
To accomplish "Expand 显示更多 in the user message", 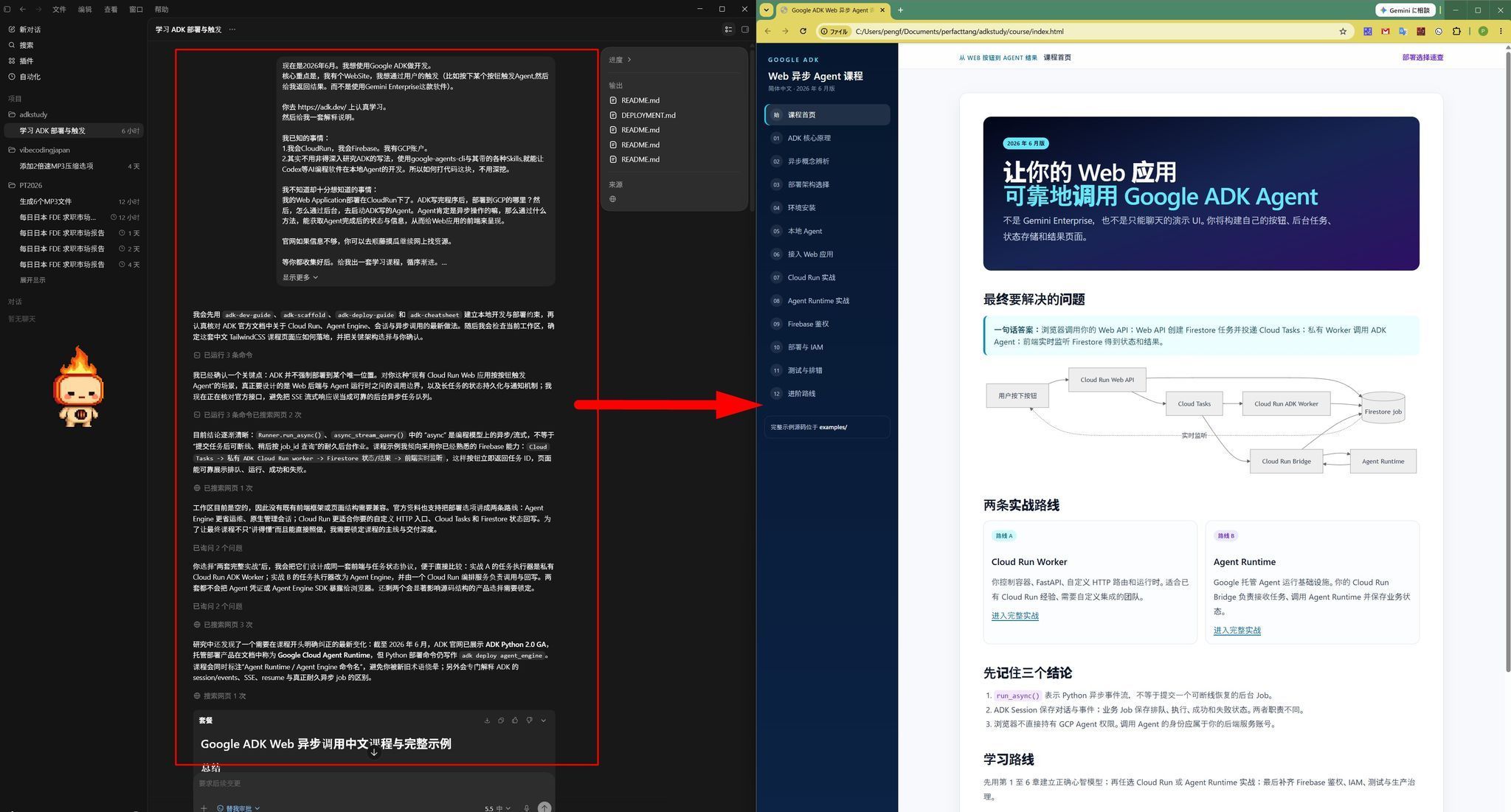I will coord(300,277).
